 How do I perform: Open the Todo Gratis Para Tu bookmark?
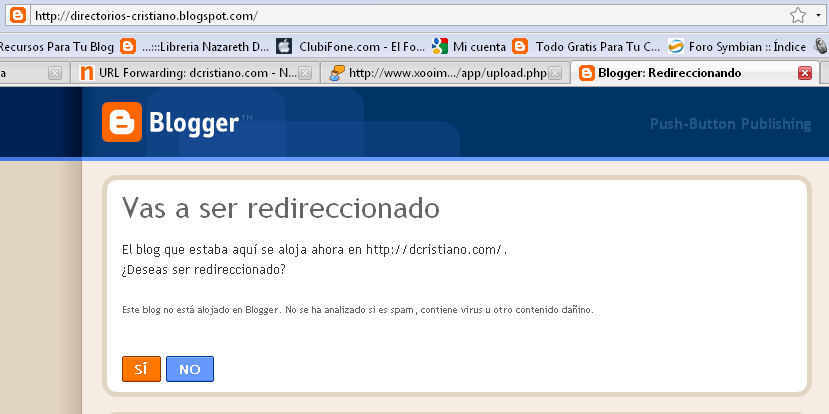(598, 47)
